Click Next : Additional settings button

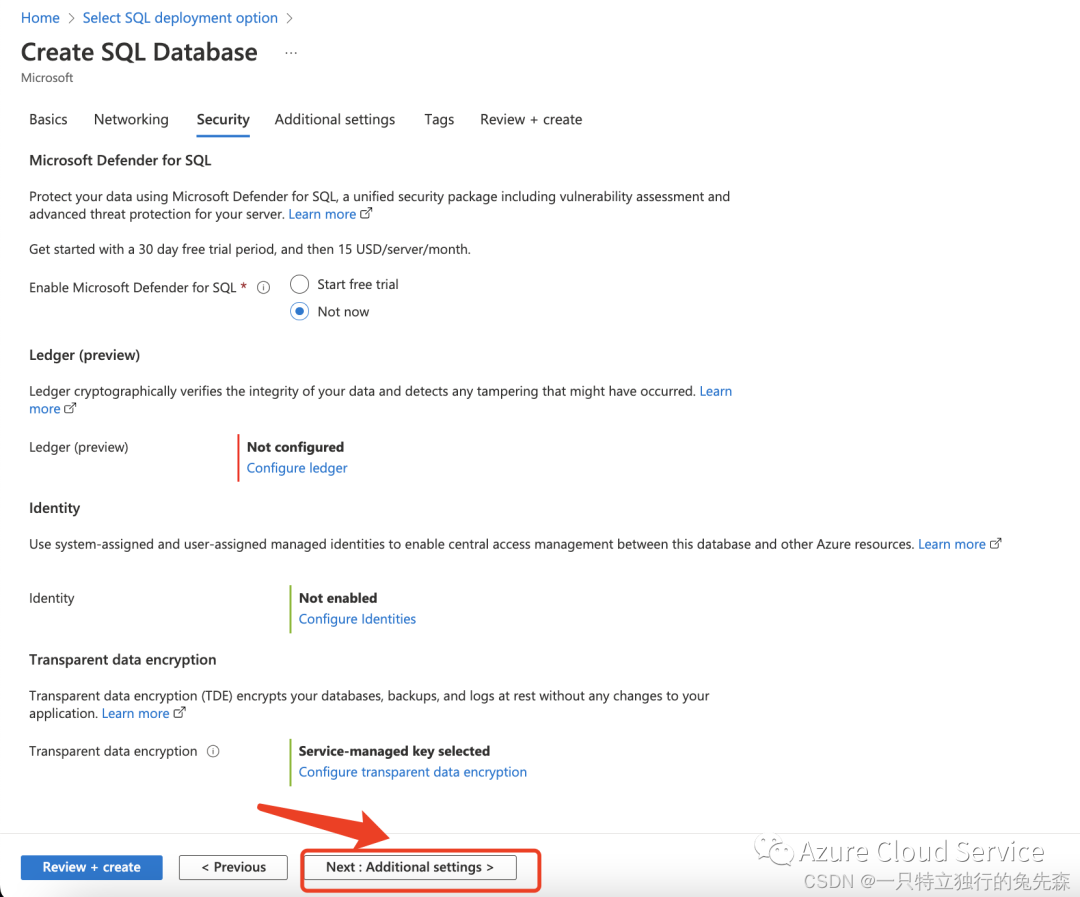[411, 867]
